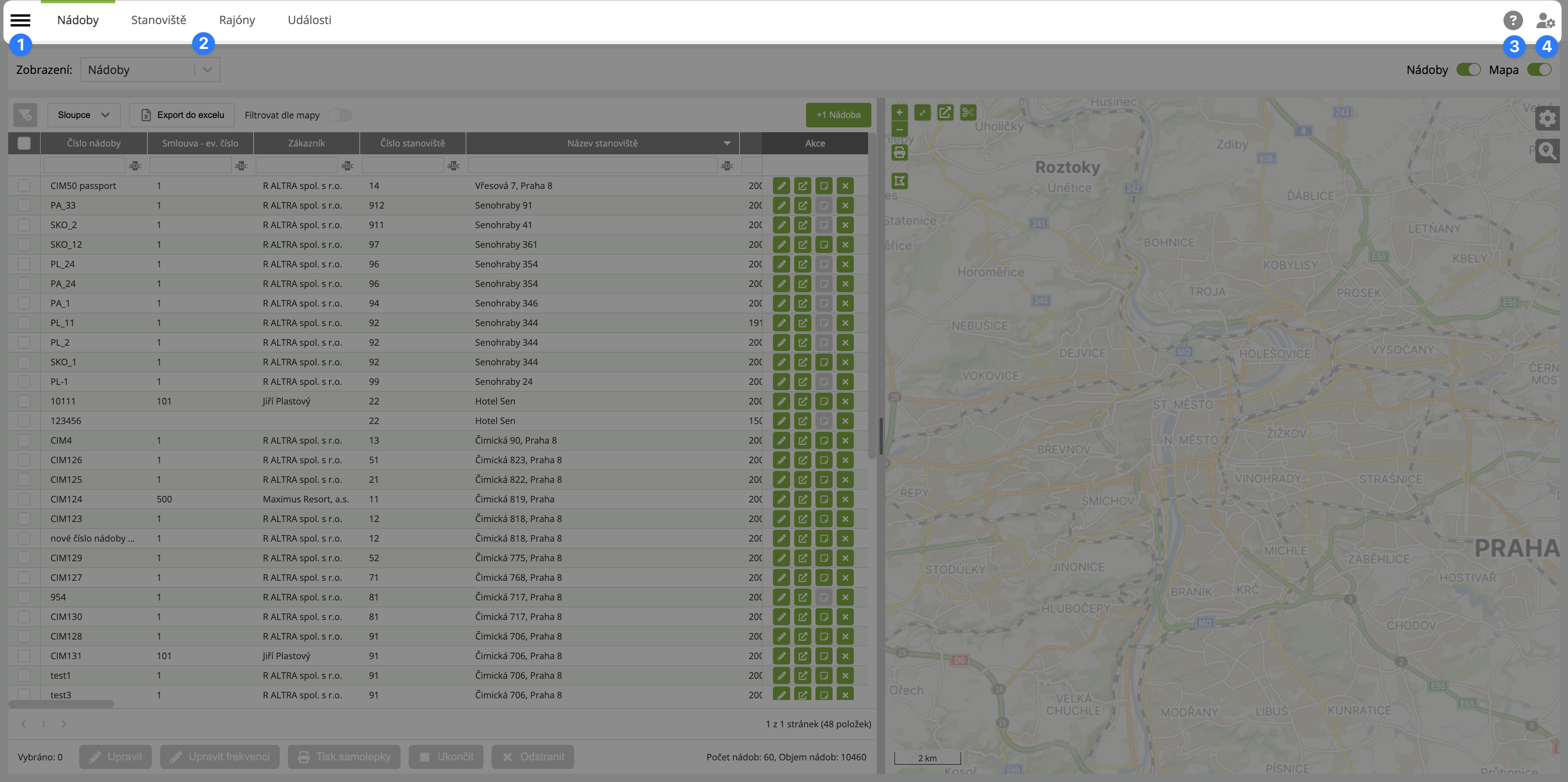Open the Zobrazení Nádoby dropdown
This screenshot has height=782, width=1568.
click(x=150, y=69)
